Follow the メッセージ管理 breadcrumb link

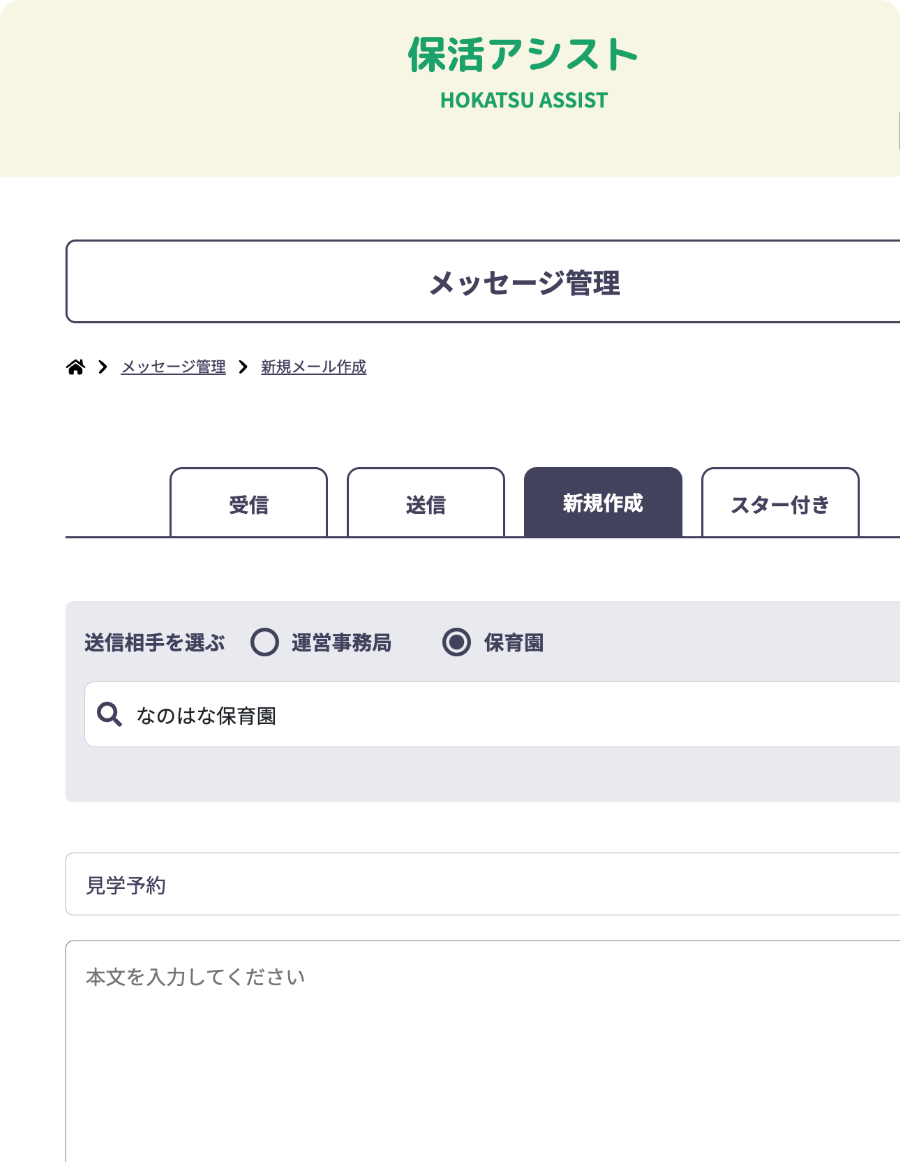point(173,368)
